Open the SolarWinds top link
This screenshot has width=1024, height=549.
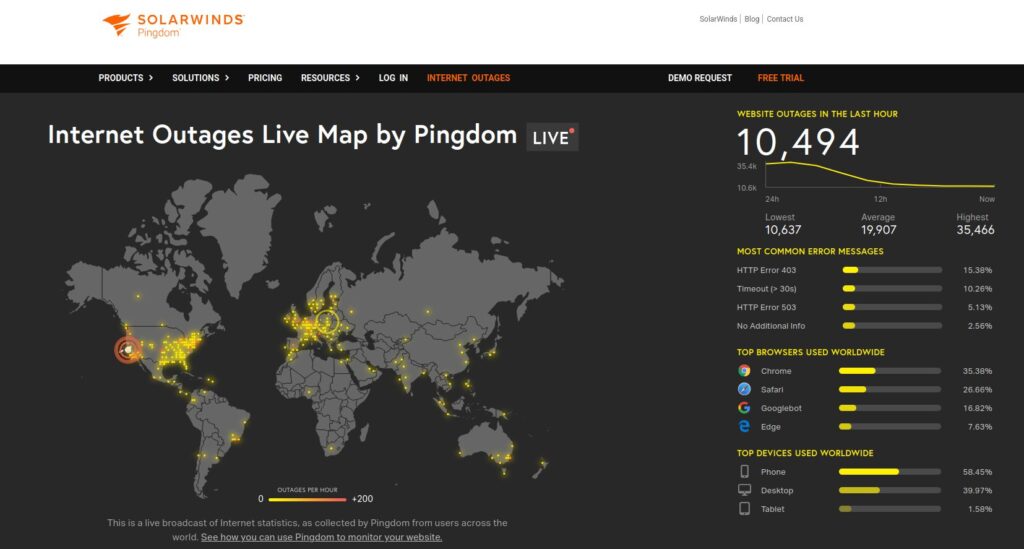click(718, 19)
